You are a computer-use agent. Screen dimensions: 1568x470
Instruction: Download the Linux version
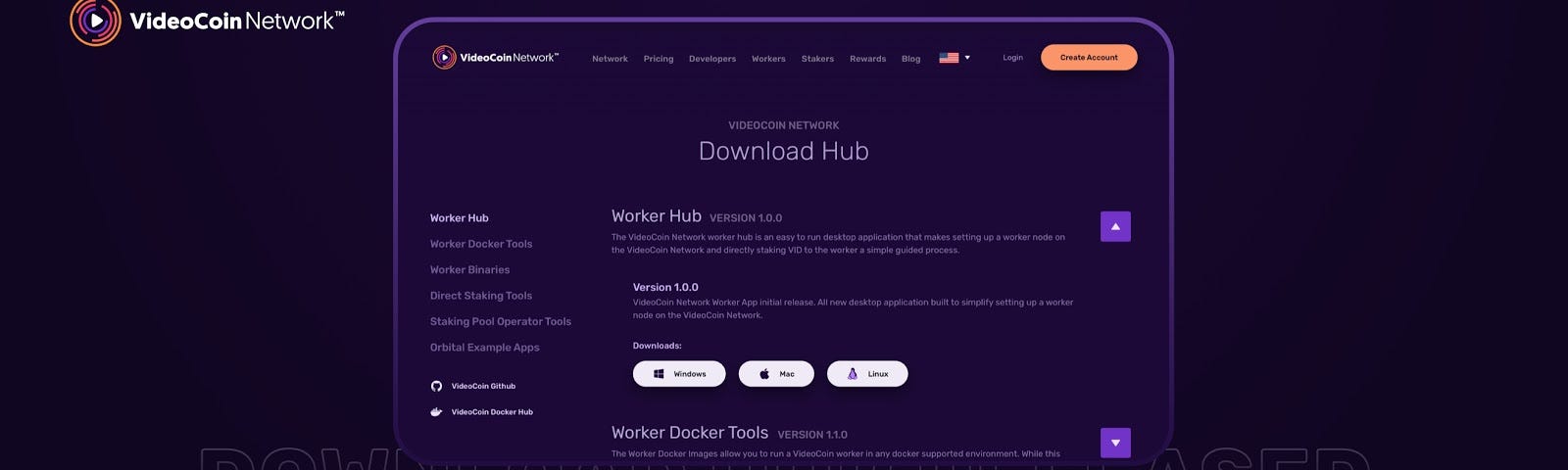pos(867,374)
